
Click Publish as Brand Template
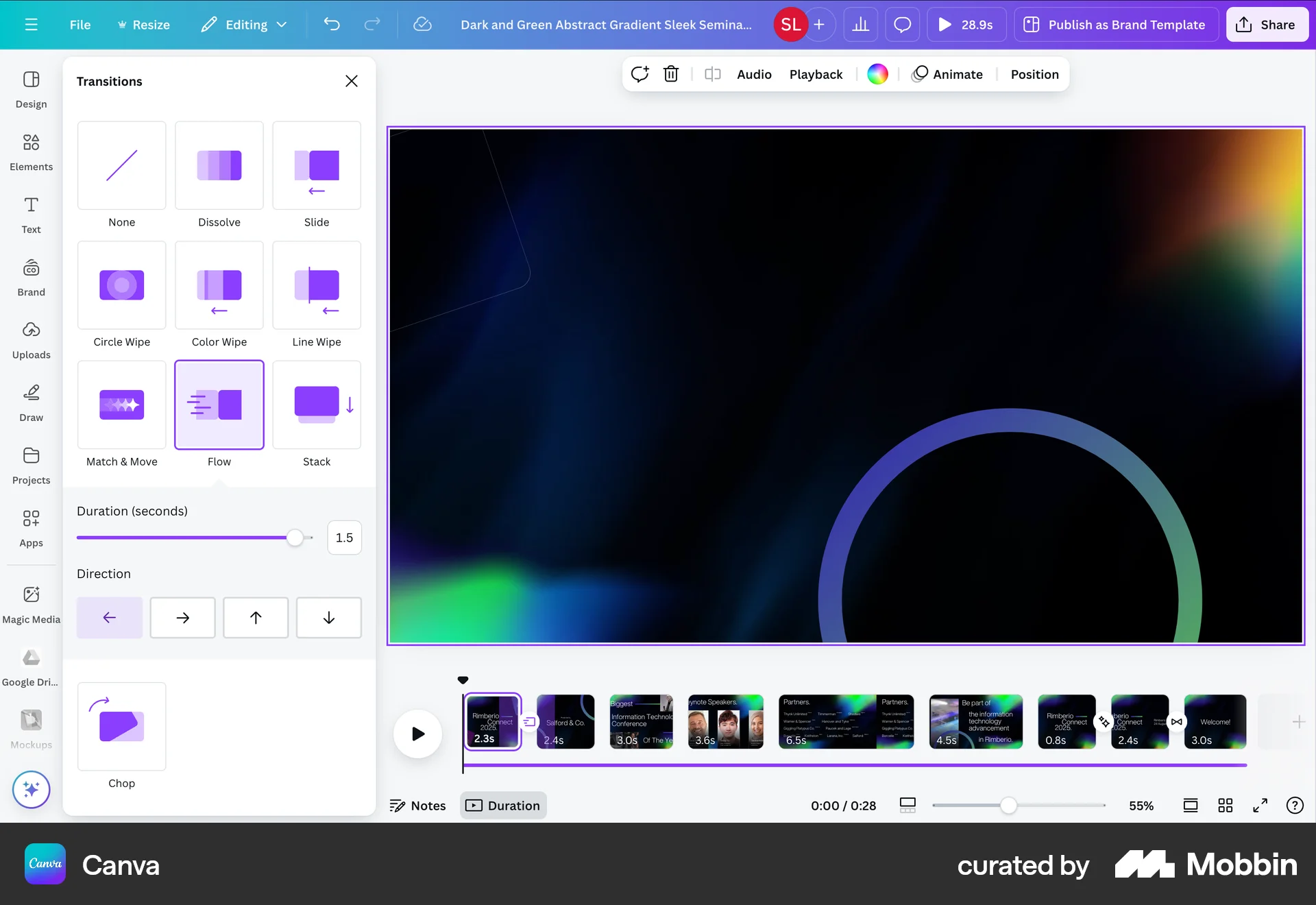click(1115, 25)
